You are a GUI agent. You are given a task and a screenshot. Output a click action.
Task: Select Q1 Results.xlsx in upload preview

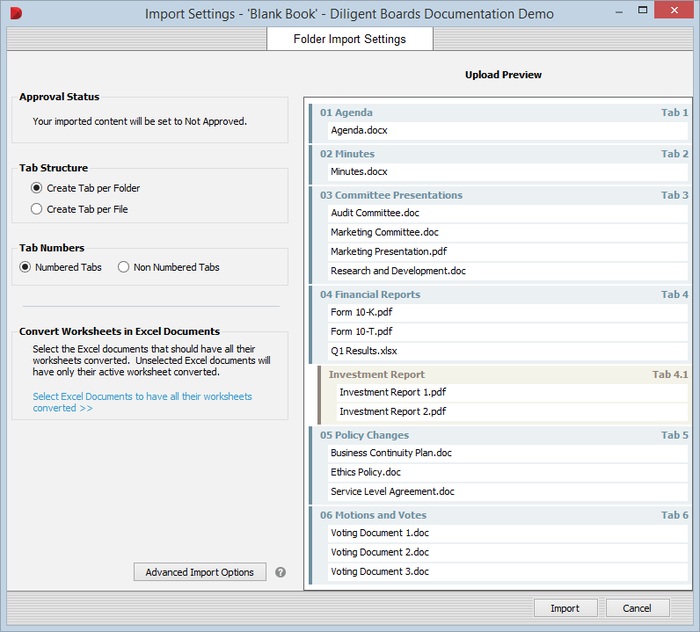(x=363, y=351)
